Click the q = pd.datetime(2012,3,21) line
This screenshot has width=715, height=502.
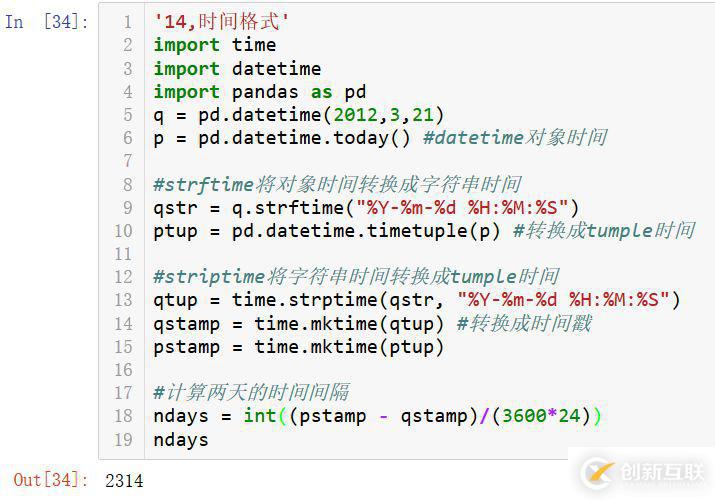(299, 115)
